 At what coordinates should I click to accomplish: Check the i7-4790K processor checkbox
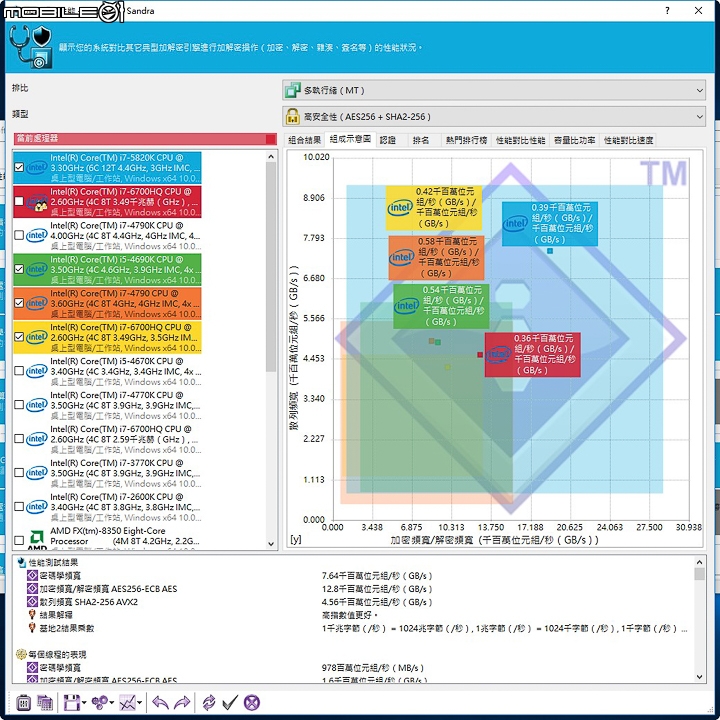[19, 236]
